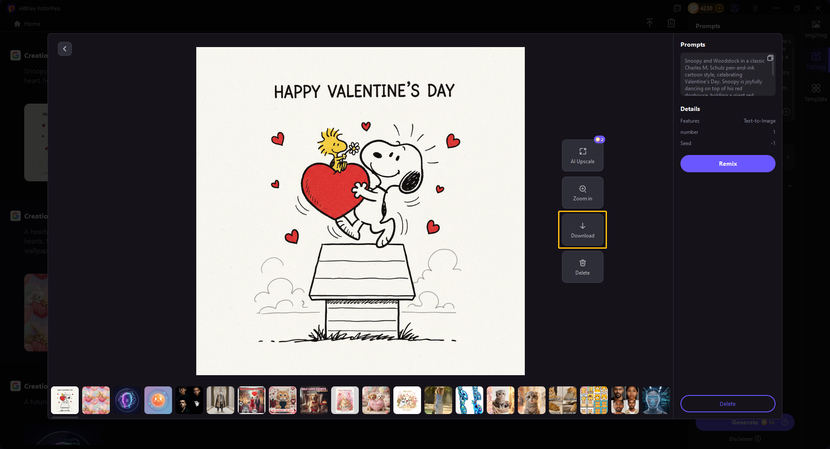Screen dimensions: 830x449
Task: Copy the prompt text with copy icon
Action: [770, 58]
